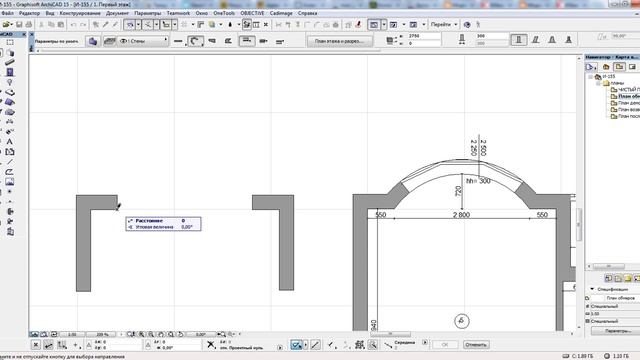This screenshot has height=360, width=640.
Task: Select the Text tool (A) in toolbox
Action: click(10, 142)
